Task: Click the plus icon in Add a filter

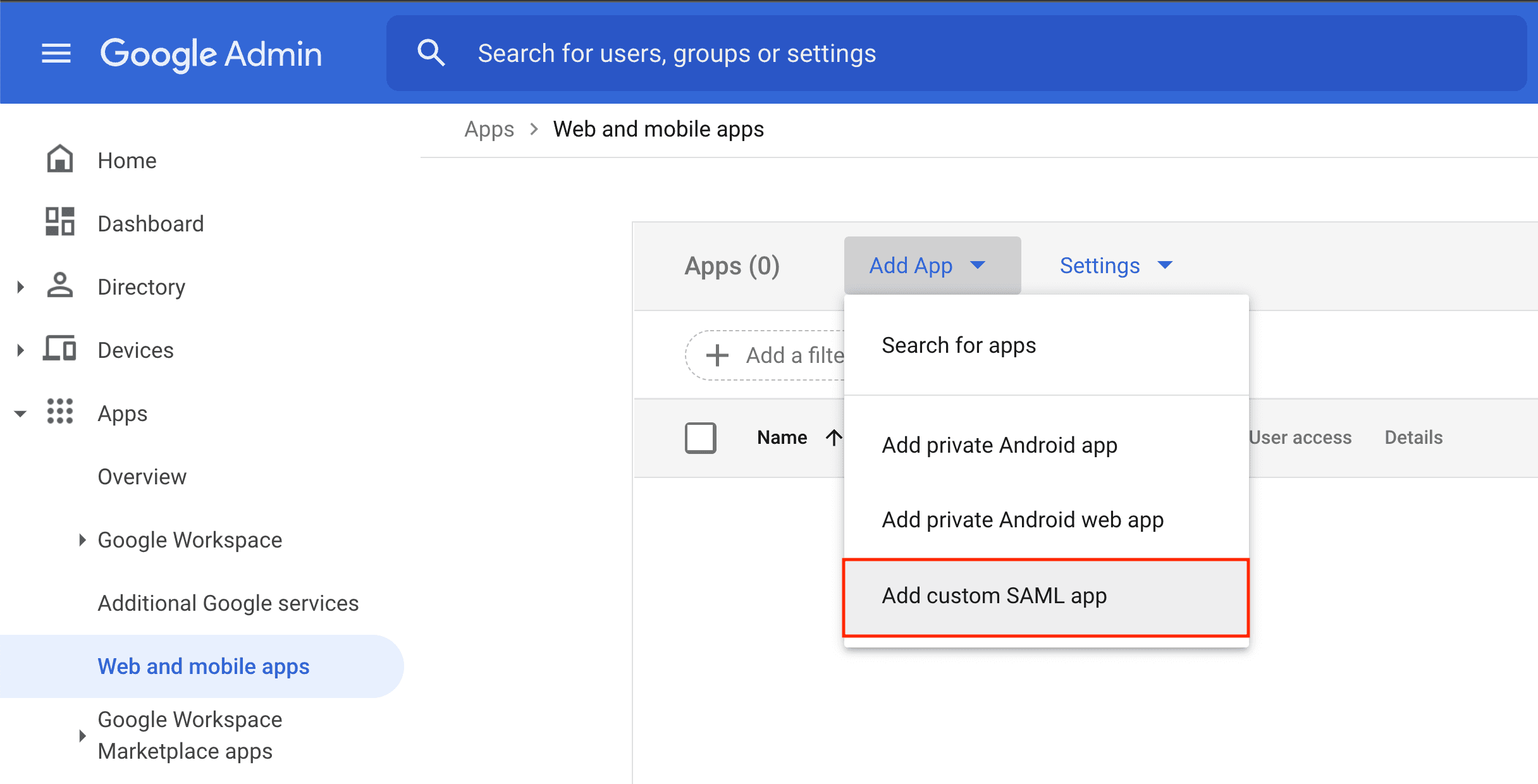Action: [x=717, y=355]
